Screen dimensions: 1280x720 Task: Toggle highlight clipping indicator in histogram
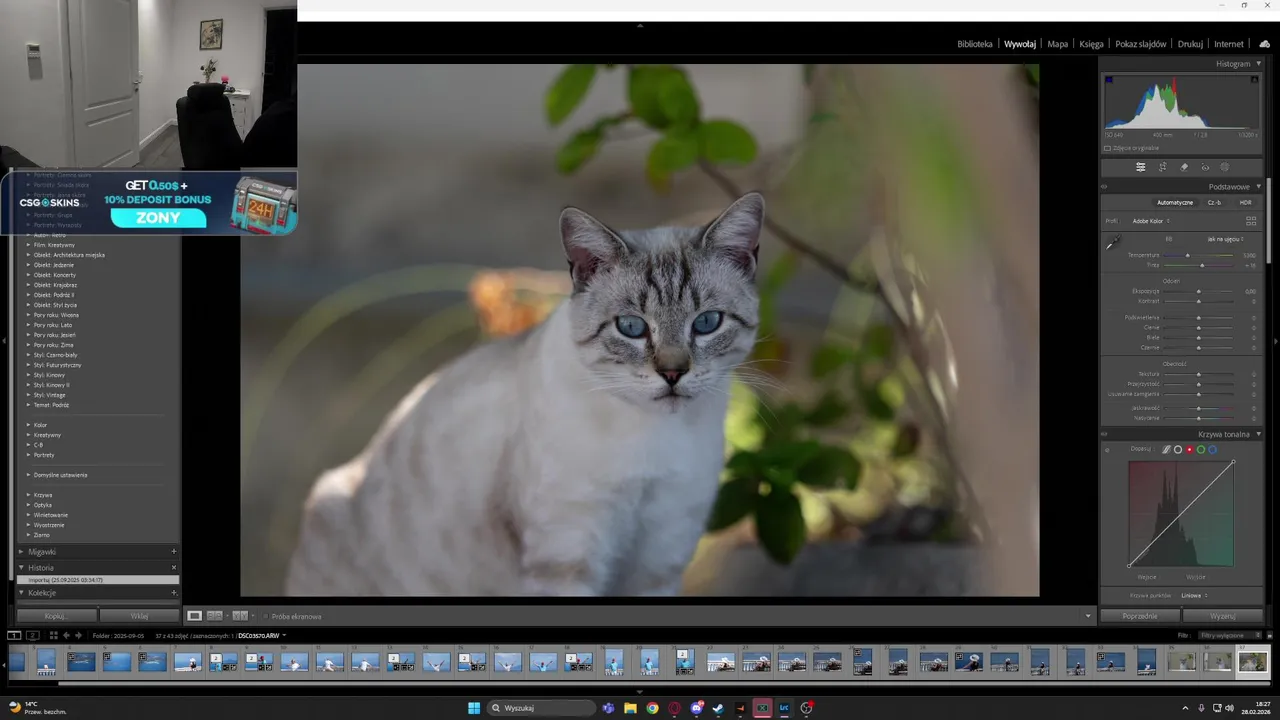[1255, 80]
